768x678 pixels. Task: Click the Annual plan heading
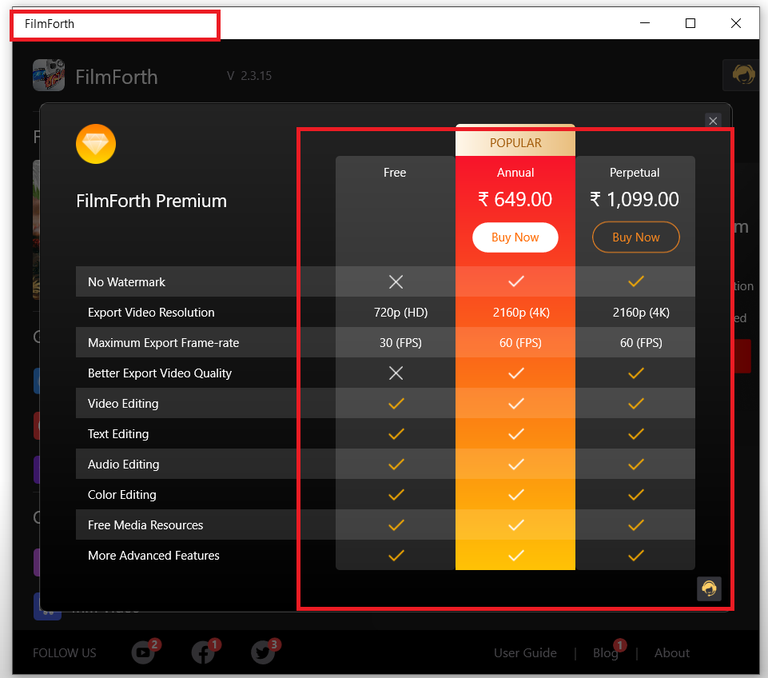(515, 172)
